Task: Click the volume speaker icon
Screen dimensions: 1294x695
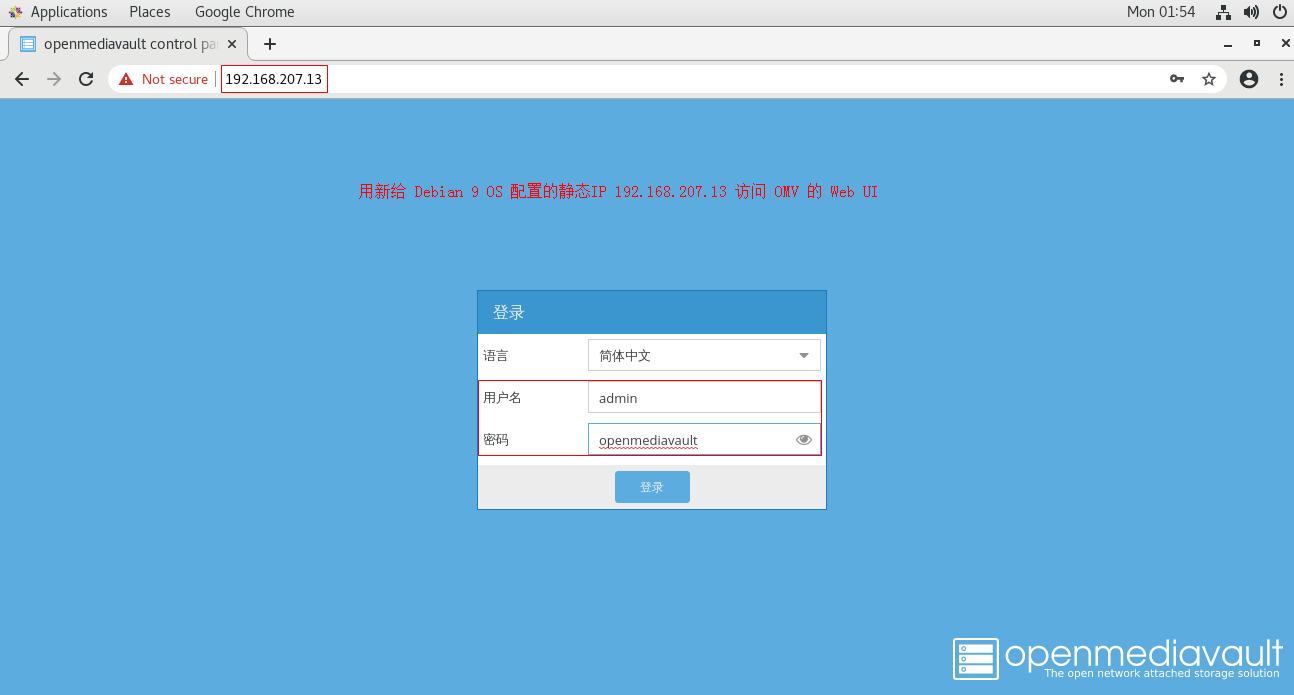Action: click(1251, 12)
